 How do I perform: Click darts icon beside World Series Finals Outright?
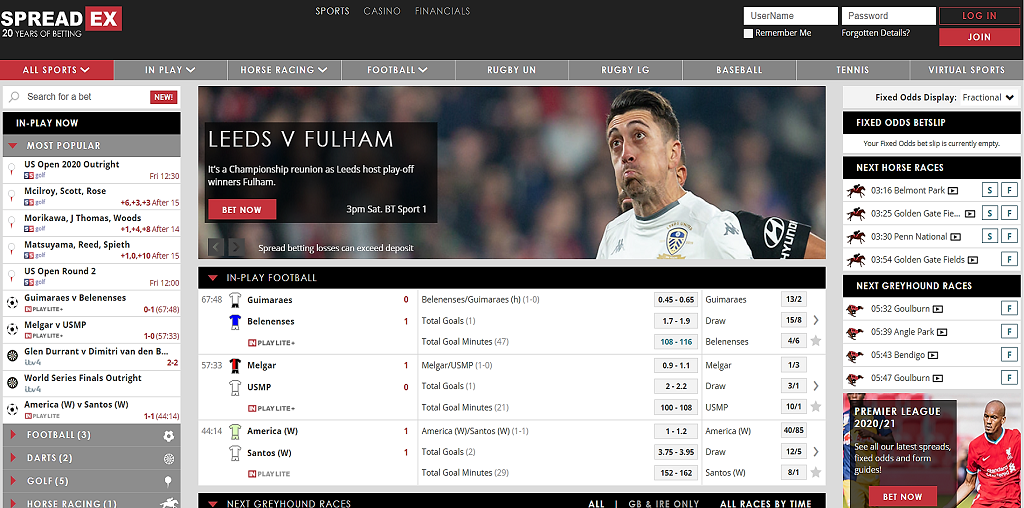(12, 383)
